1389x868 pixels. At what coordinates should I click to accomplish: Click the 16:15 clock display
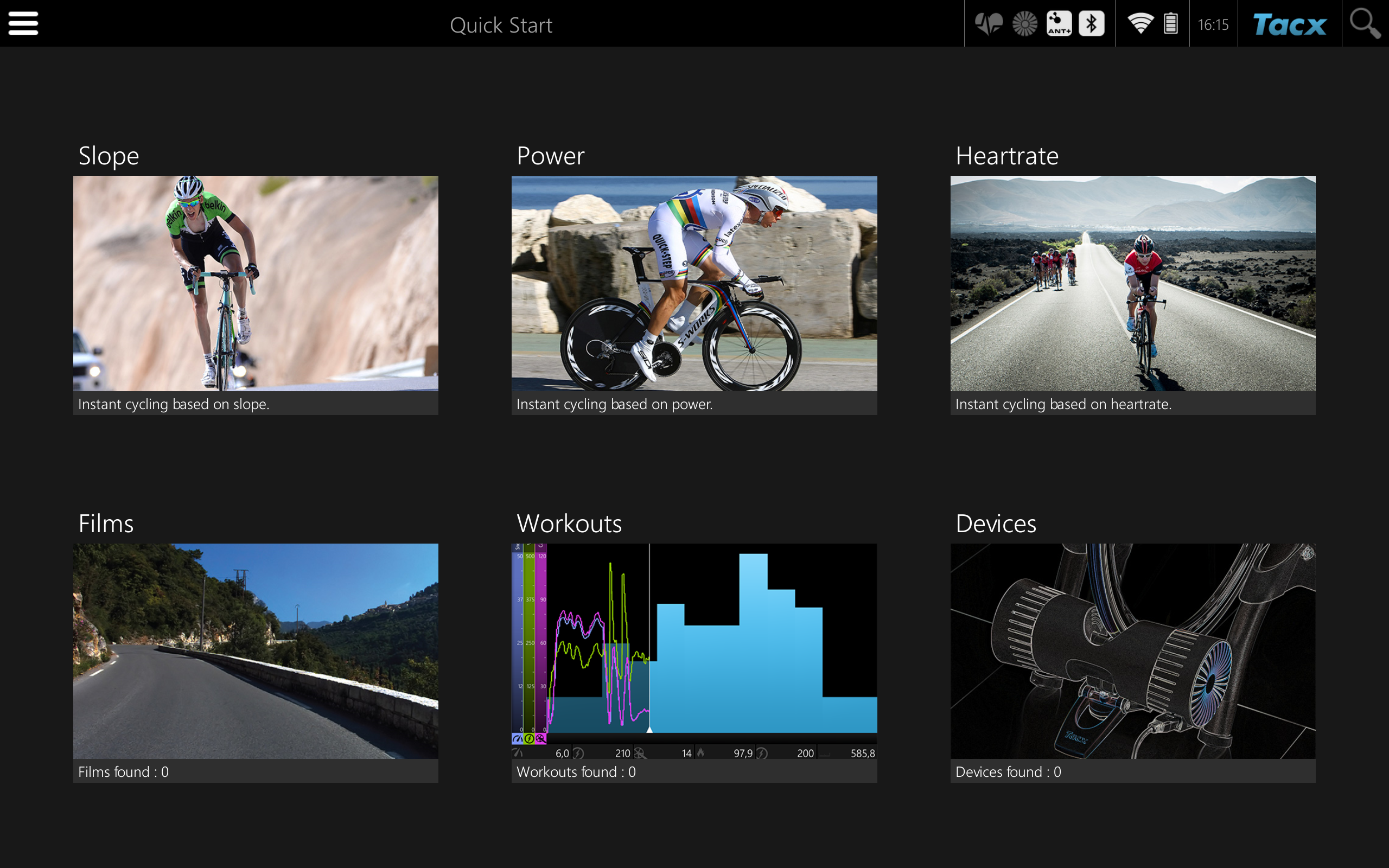[x=1213, y=24]
